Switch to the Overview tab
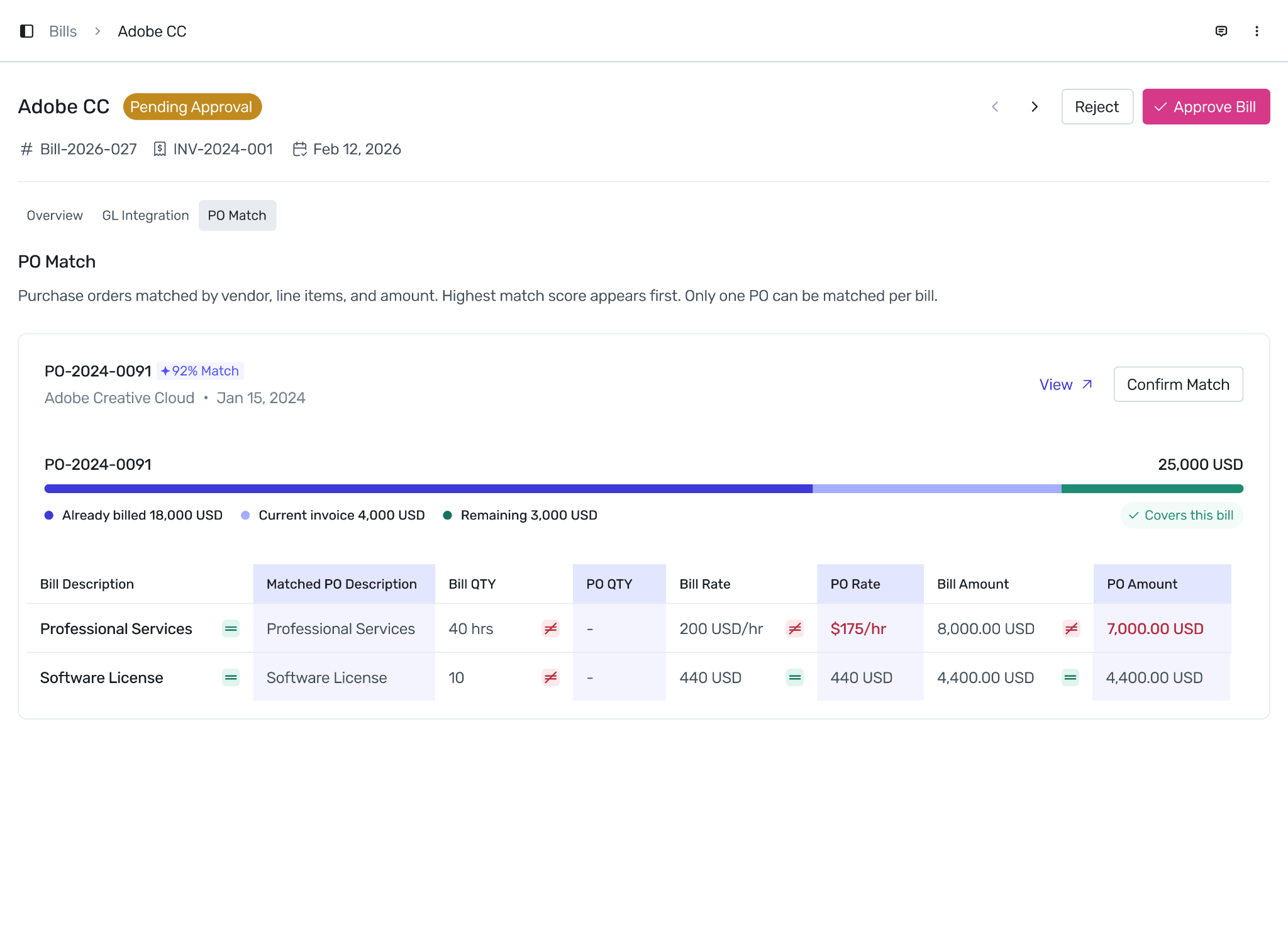Image resolution: width=1288 pixels, height=946 pixels. point(55,215)
